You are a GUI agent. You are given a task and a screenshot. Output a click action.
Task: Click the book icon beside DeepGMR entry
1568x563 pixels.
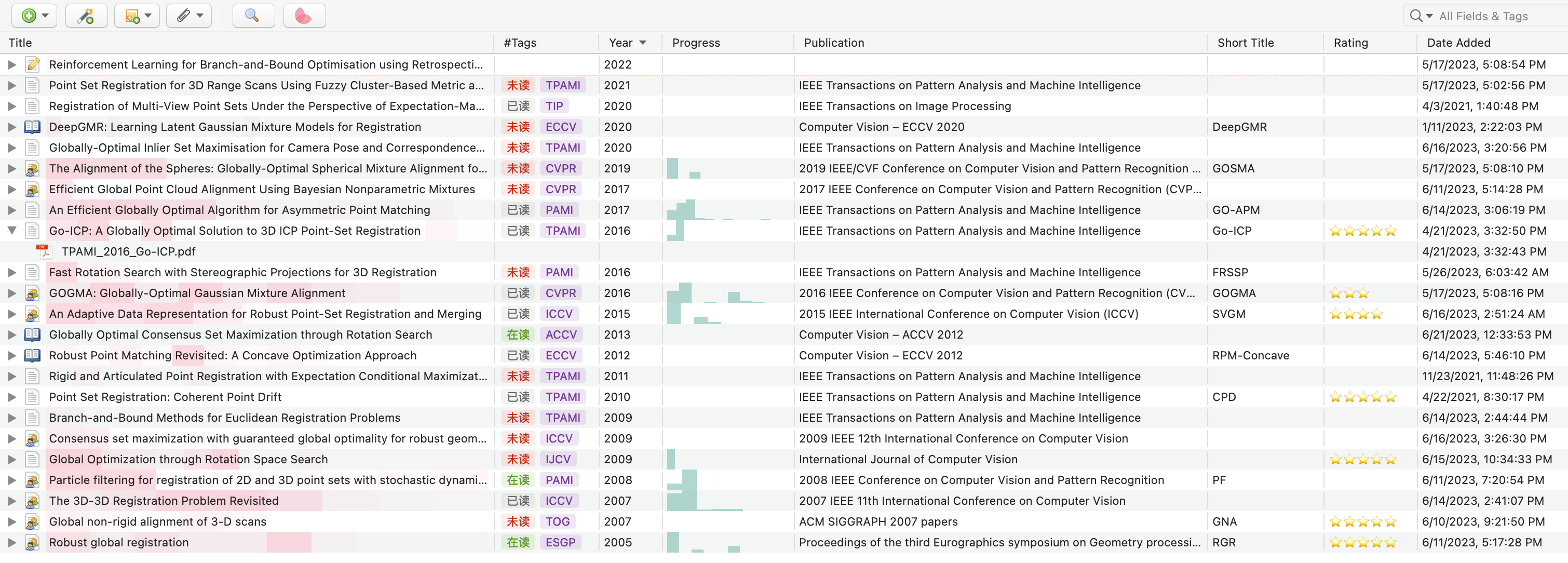[x=32, y=127]
